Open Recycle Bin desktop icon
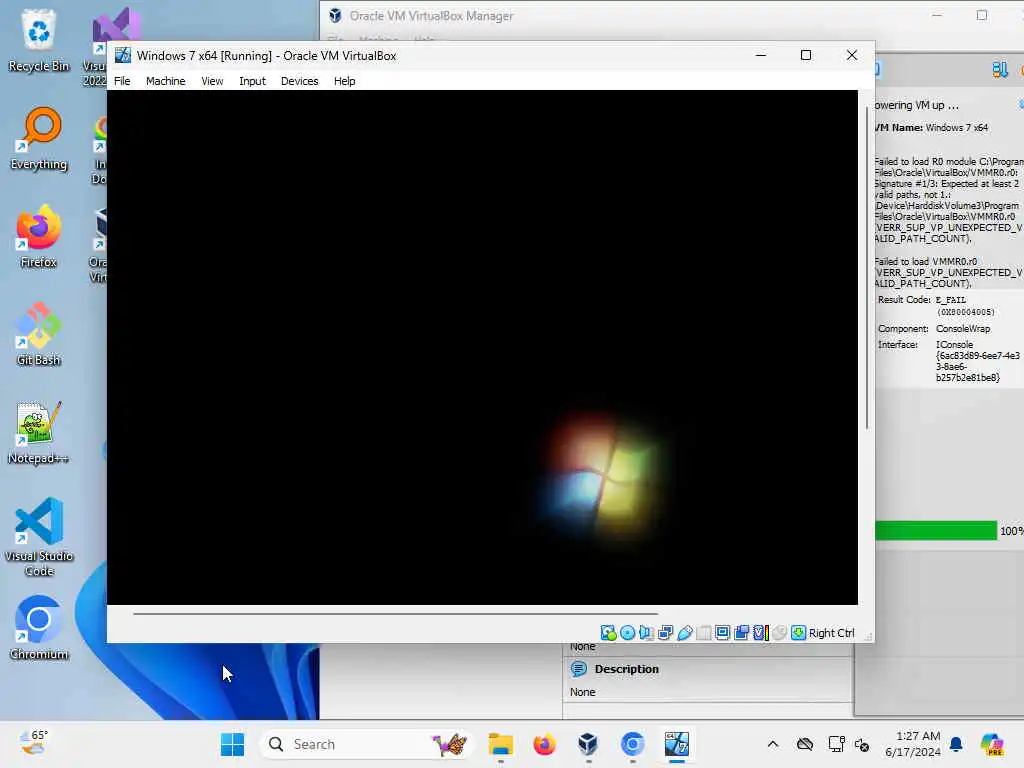1024x768 pixels. pos(39,39)
